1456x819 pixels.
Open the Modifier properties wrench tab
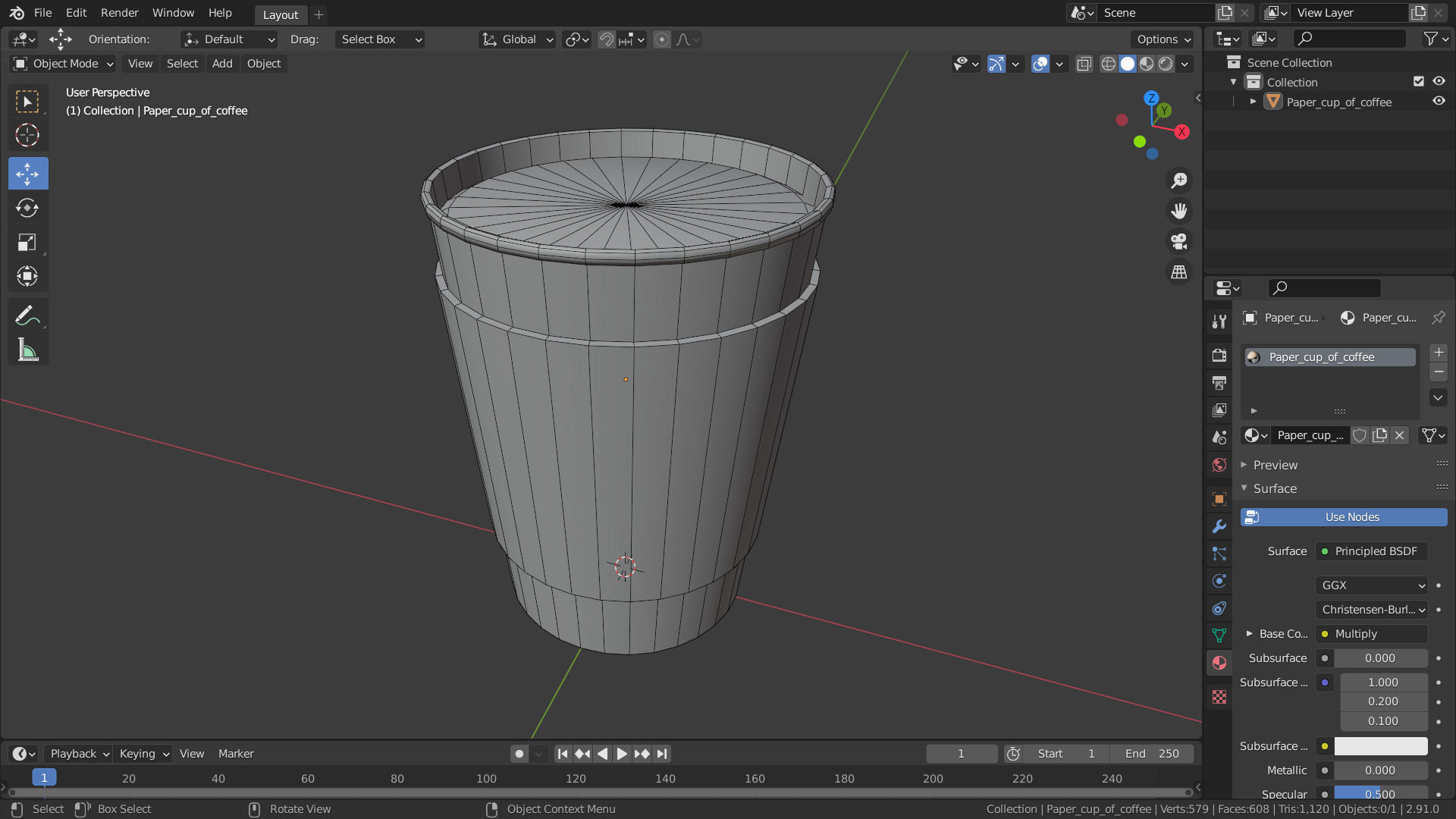click(x=1219, y=526)
